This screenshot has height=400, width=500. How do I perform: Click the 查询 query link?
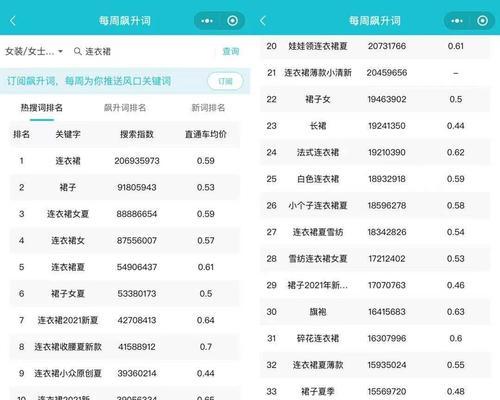pyautogui.click(x=231, y=51)
